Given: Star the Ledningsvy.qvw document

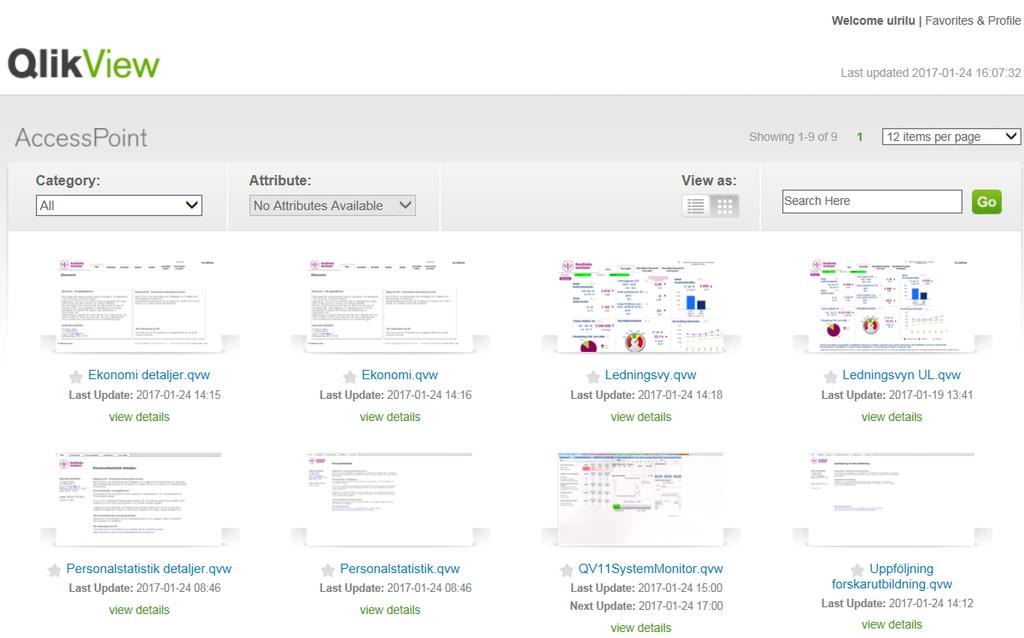Looking at the screenshot, I should [593, 376].
